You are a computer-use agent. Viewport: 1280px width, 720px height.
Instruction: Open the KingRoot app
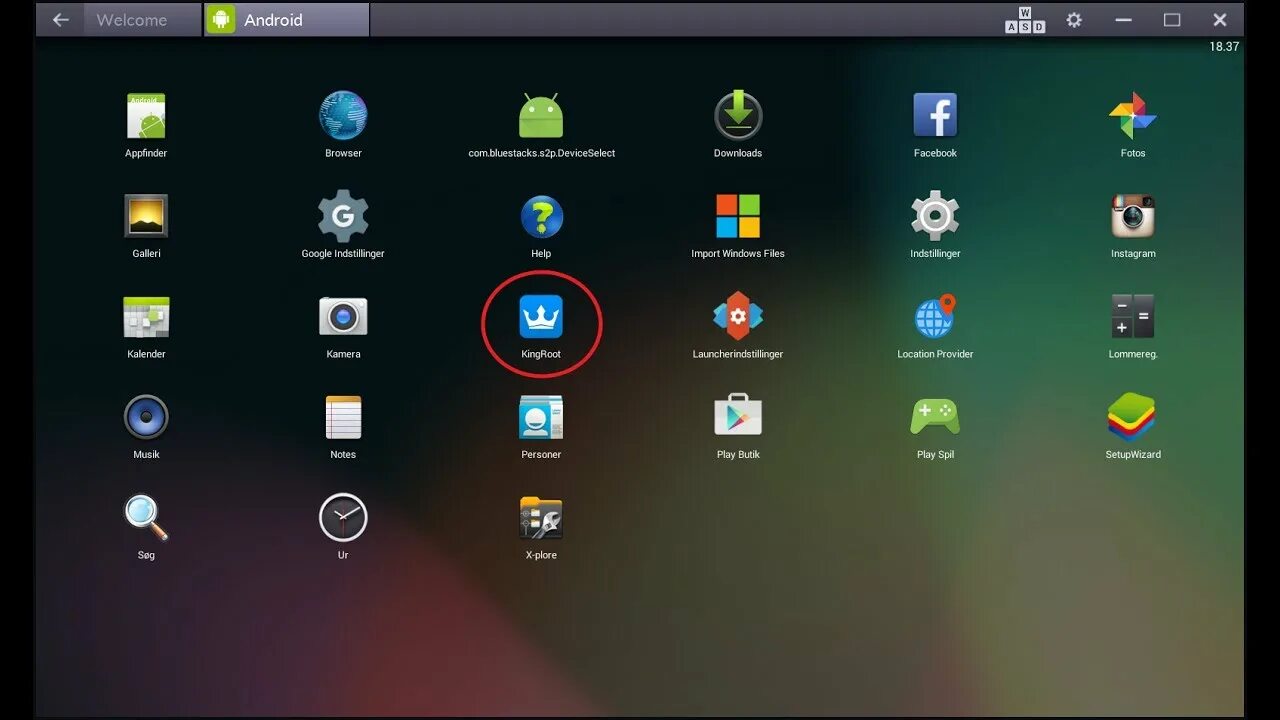pos(541,317)
